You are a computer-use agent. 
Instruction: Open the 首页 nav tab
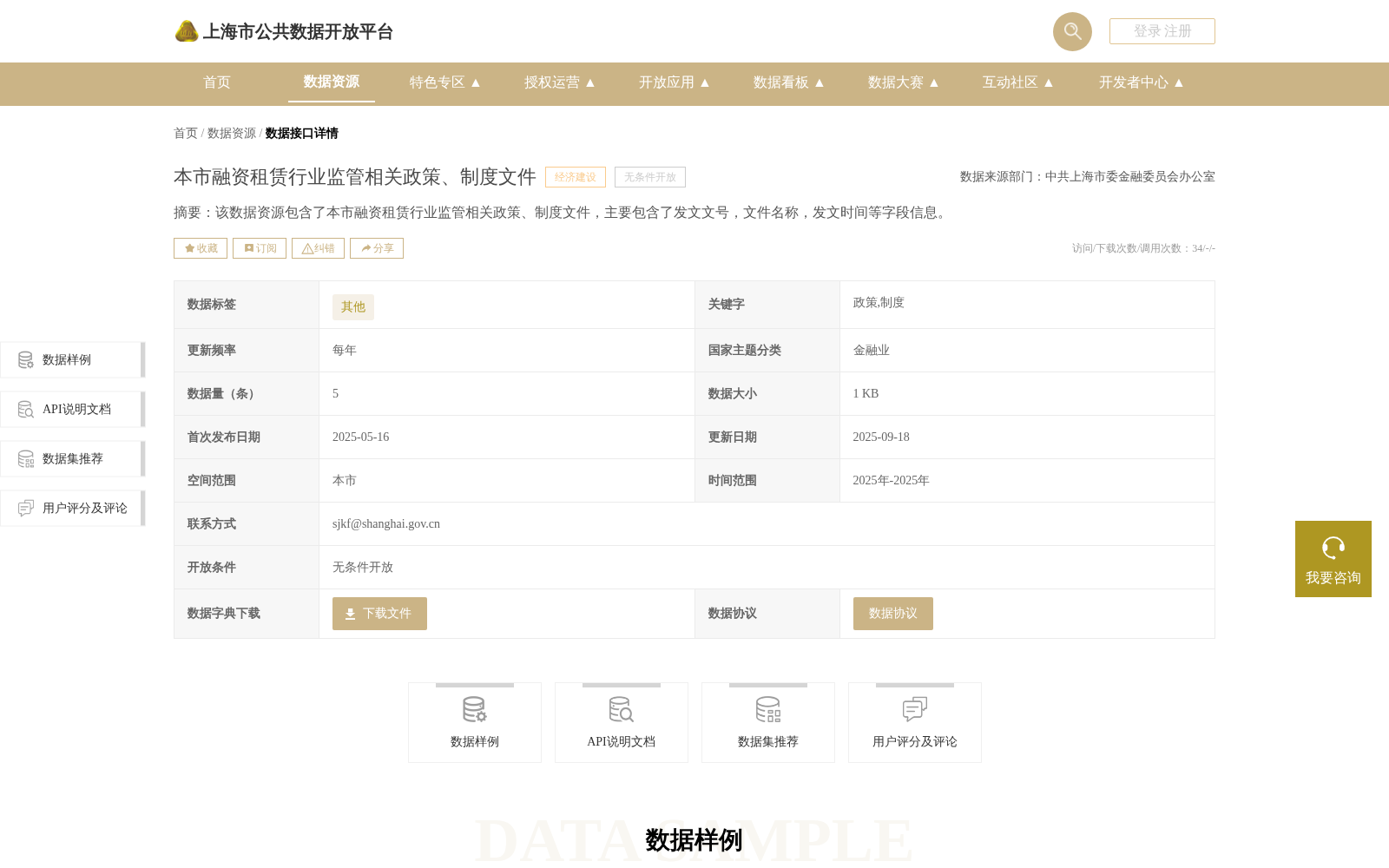[217, 82]
